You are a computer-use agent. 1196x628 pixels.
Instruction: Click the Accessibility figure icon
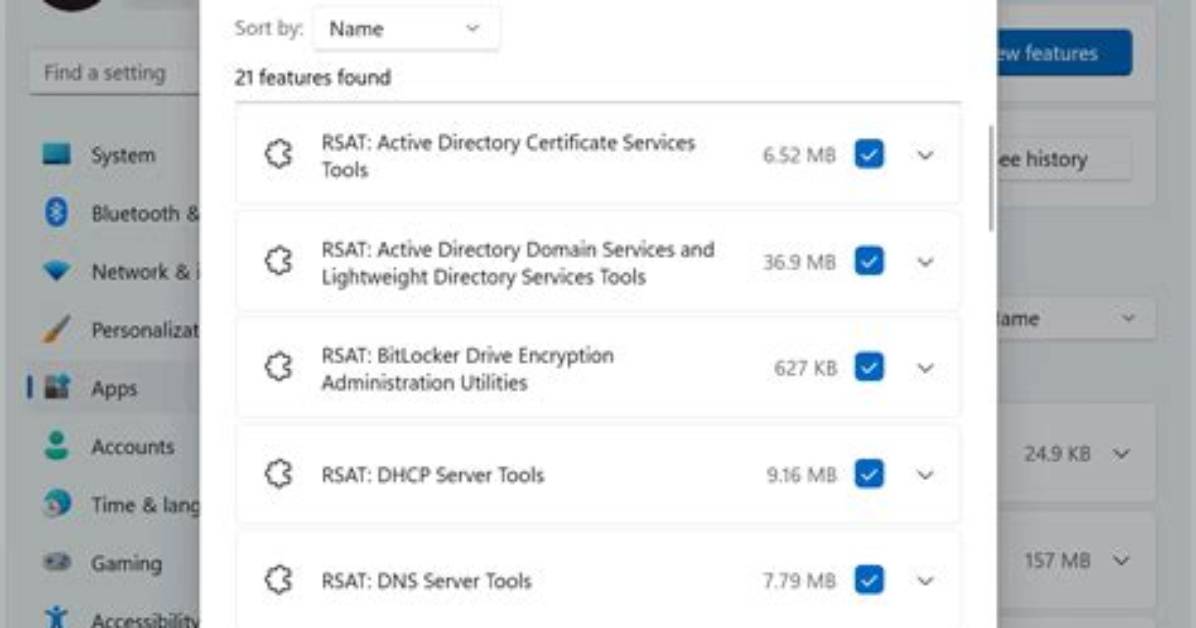click(56, 617)
